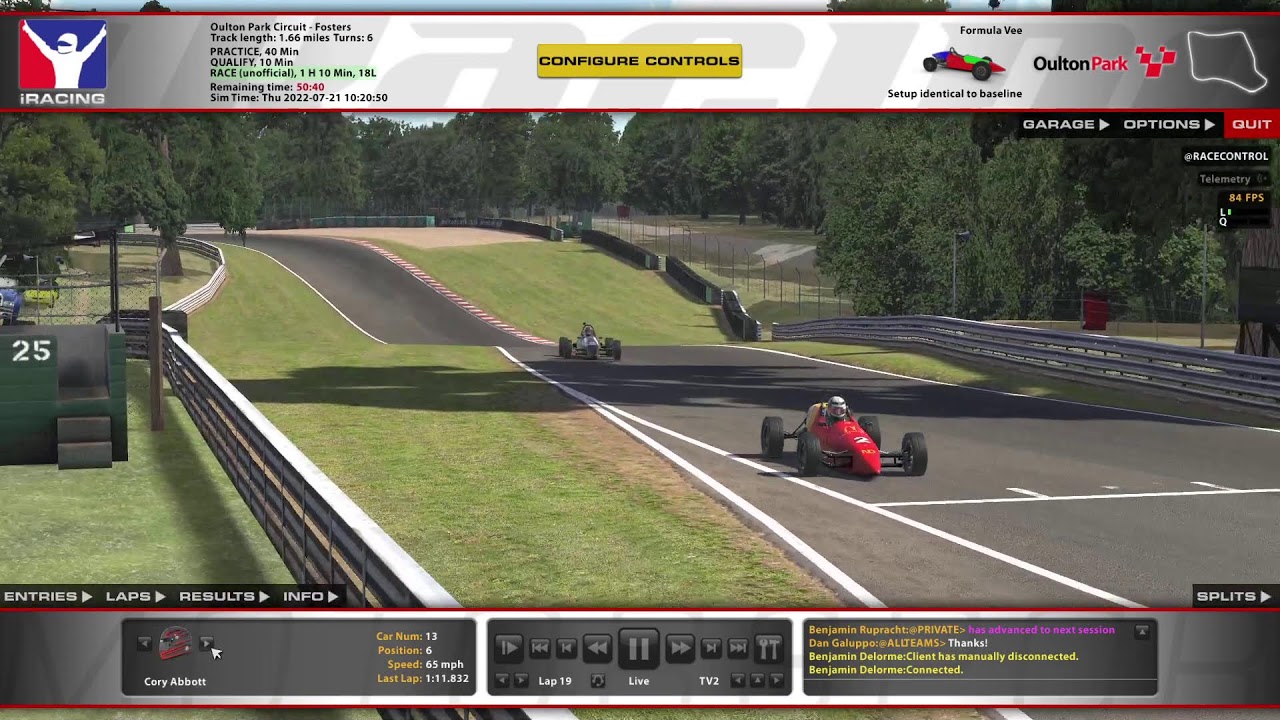Click the replay loop icon next to Live
This screenshot has width=1280, height=720.
click(597, 681)
